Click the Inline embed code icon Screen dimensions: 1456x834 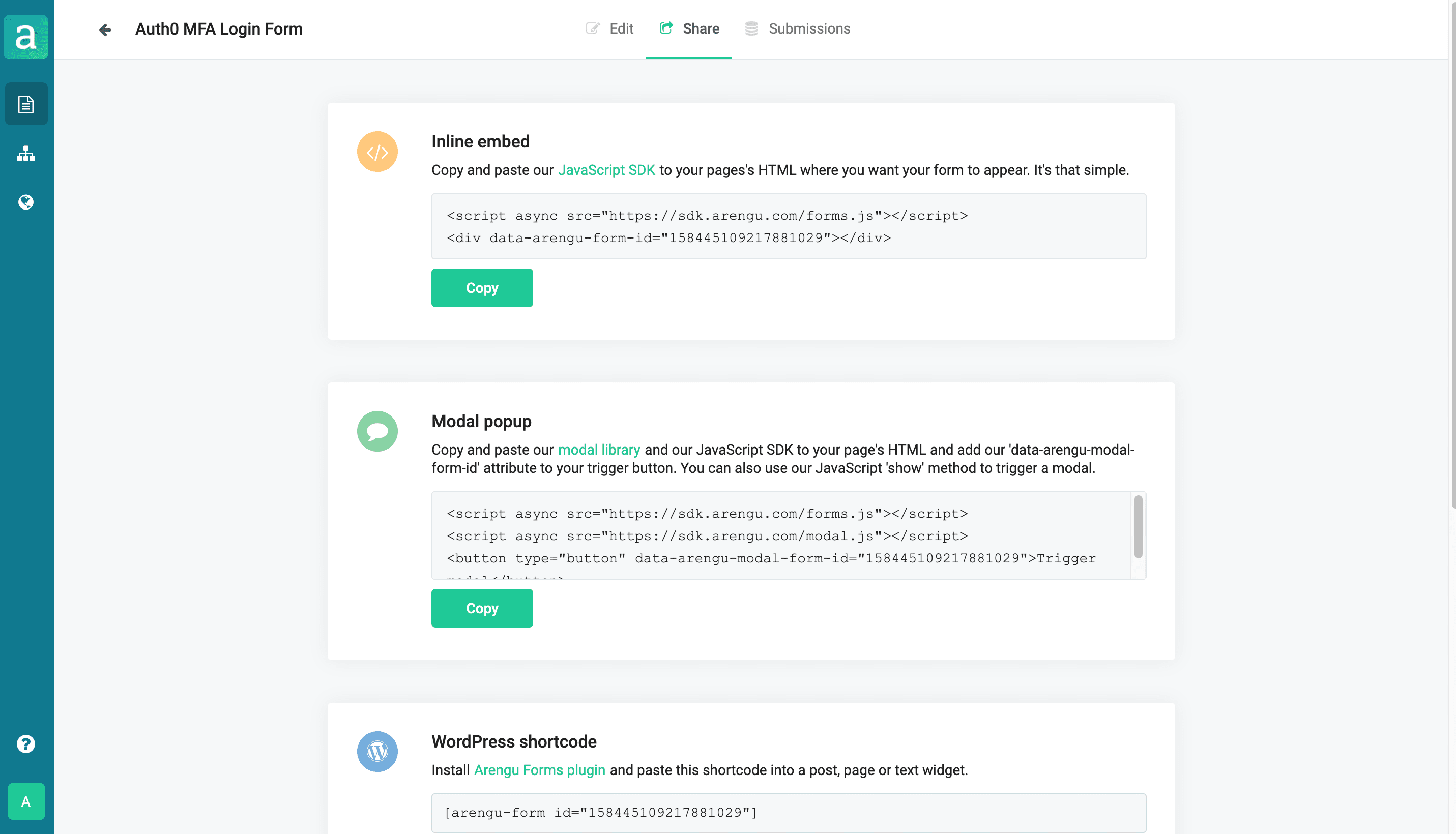377,152
